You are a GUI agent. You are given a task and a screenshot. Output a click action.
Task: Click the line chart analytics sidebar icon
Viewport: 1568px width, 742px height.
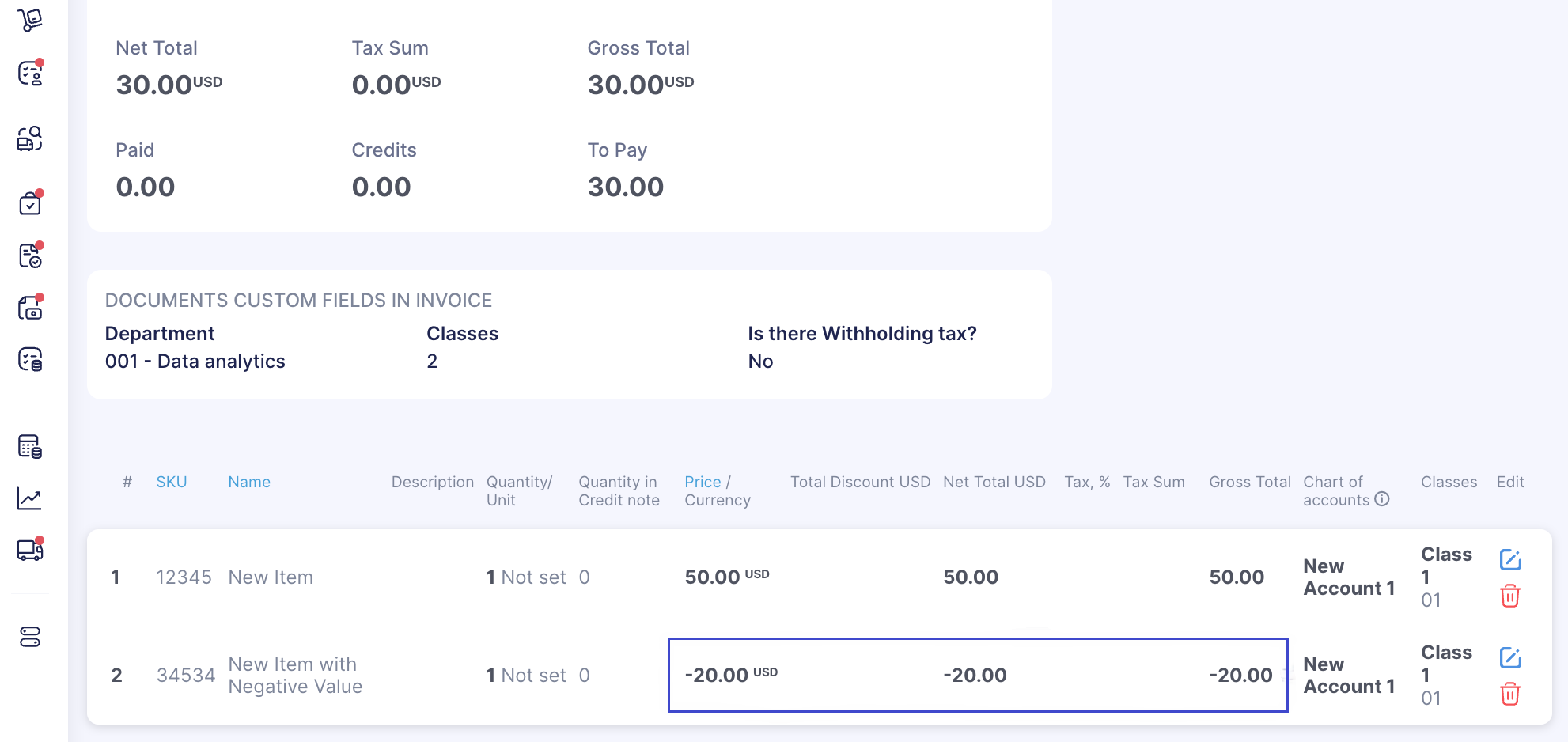tap(30, 498)
